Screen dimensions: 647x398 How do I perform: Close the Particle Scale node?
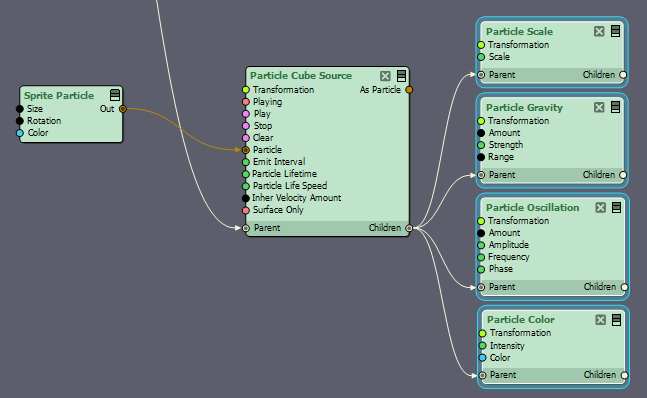pos(599,31)
